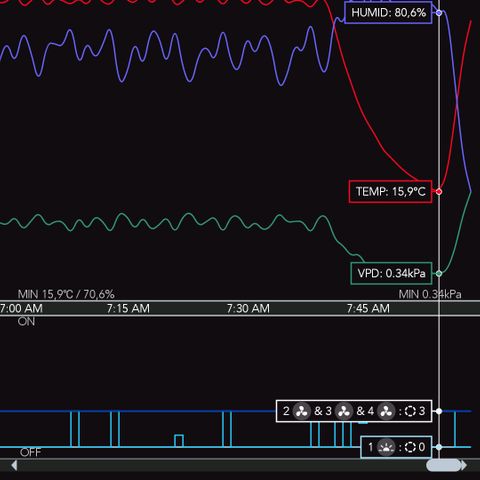Click the HUMID: 80,6% tooltip label
The height and width of the screenshot is (480, 480).
click(x=388, y=13)
